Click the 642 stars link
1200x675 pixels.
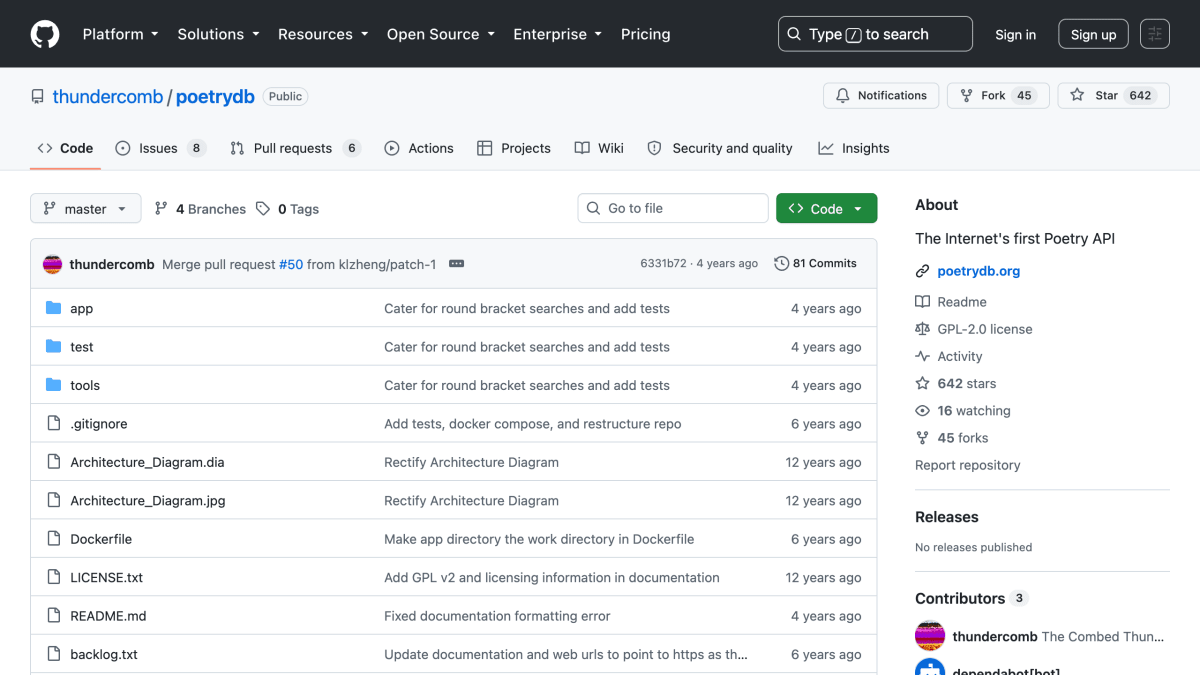click(966, 384)
